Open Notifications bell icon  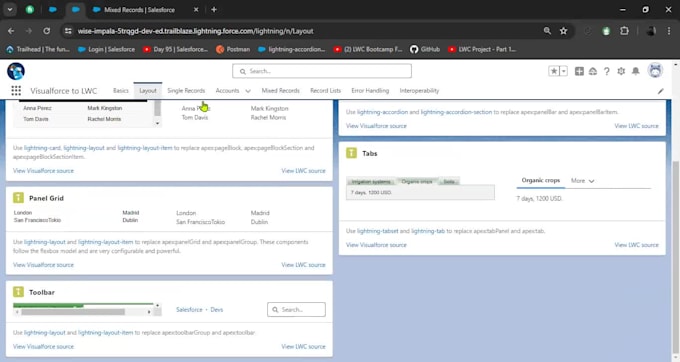click(635, 71)
